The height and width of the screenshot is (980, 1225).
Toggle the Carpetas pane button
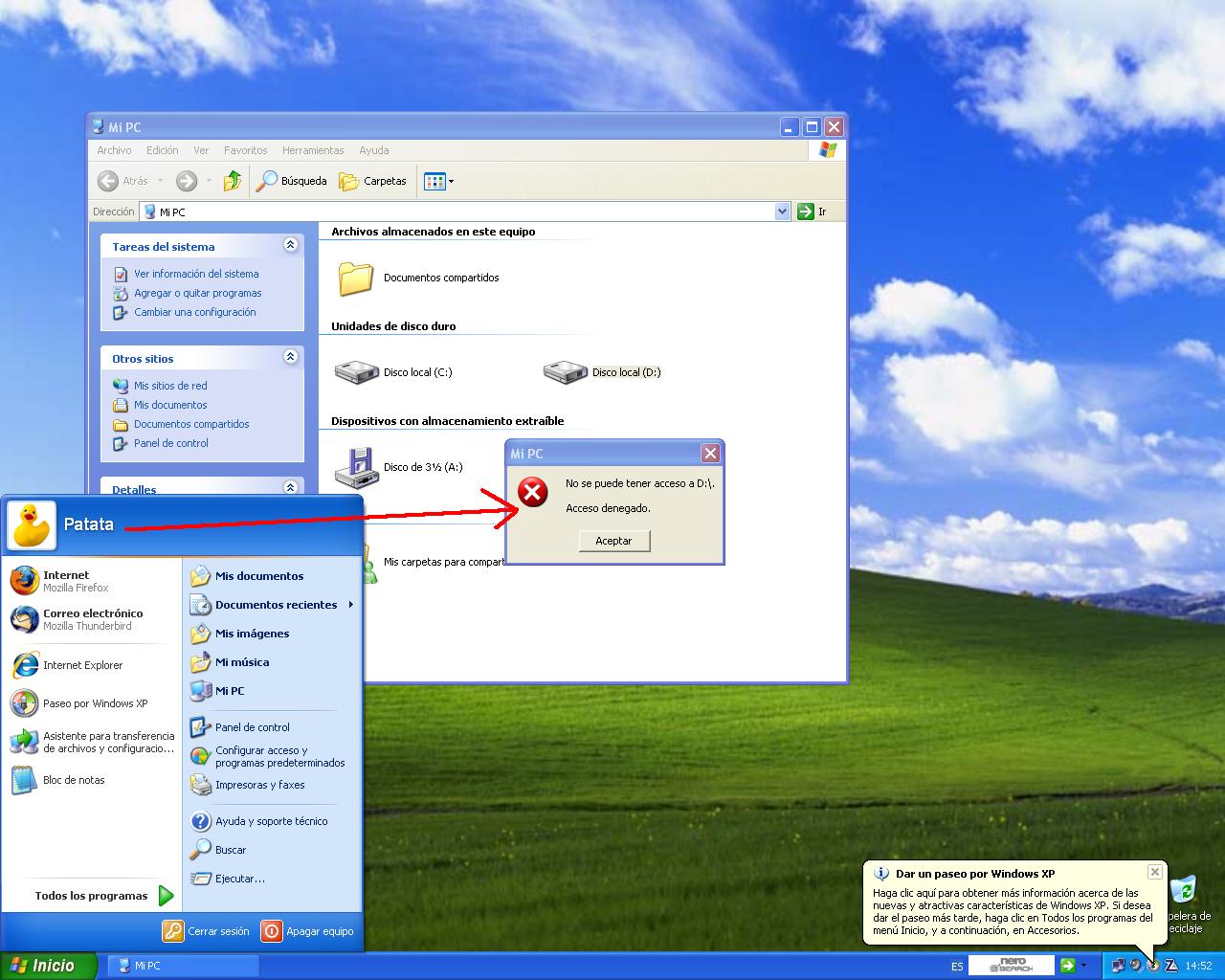[373, 180]
